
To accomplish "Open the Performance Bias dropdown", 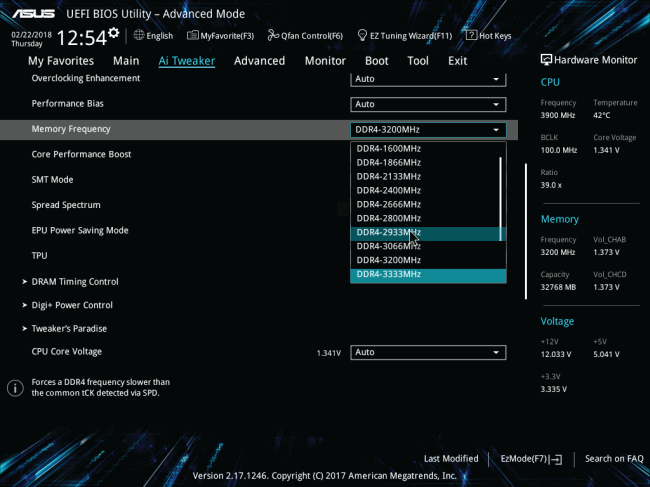I will (x=428, y=104).
